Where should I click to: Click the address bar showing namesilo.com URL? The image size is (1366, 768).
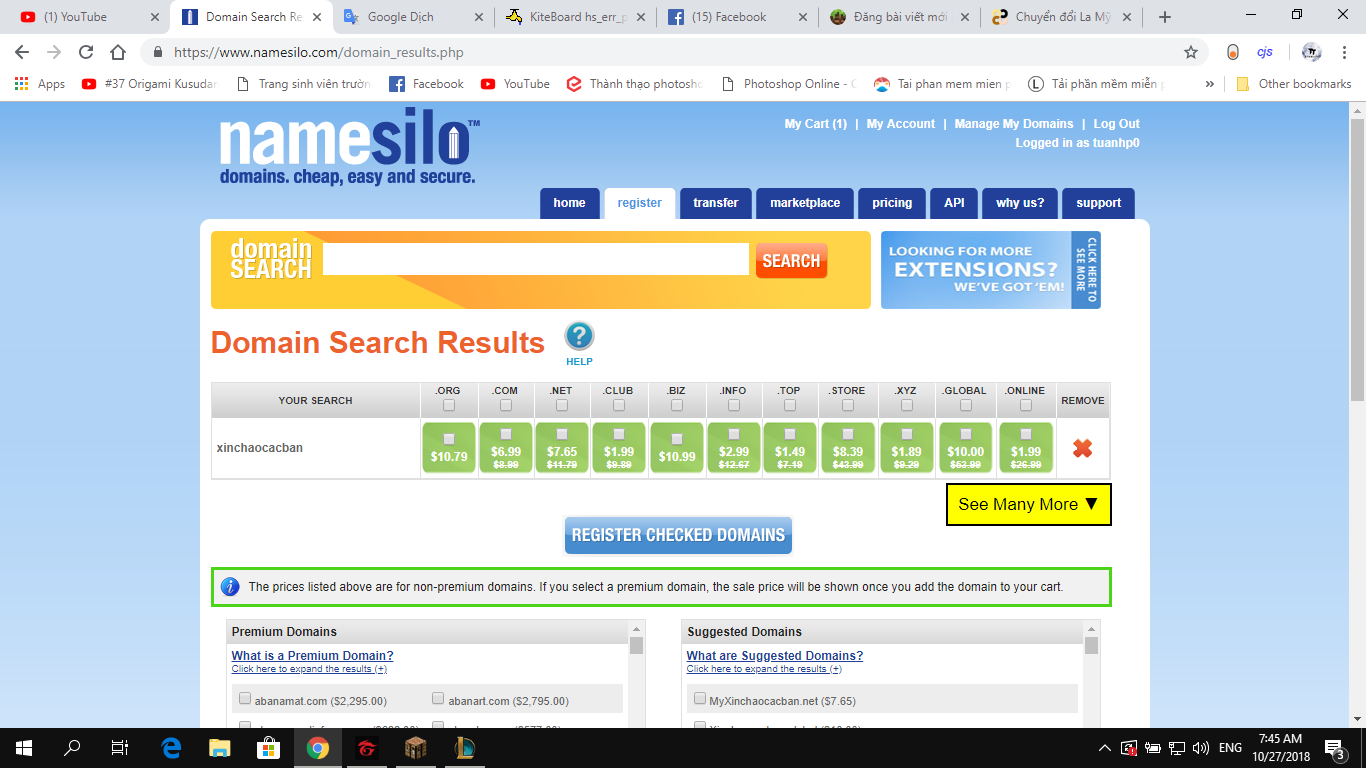click(660, 52)
